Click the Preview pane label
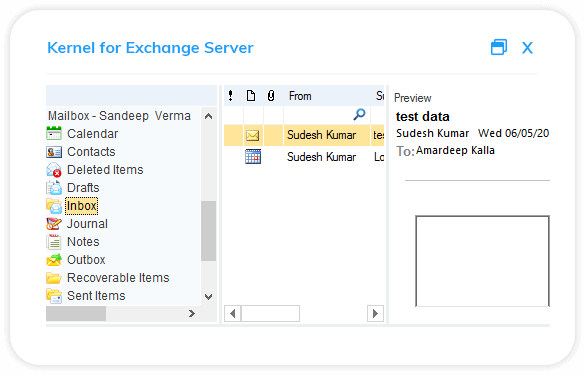Image resolution: width=585 pixels, height=375 pixels. [413, 98]
